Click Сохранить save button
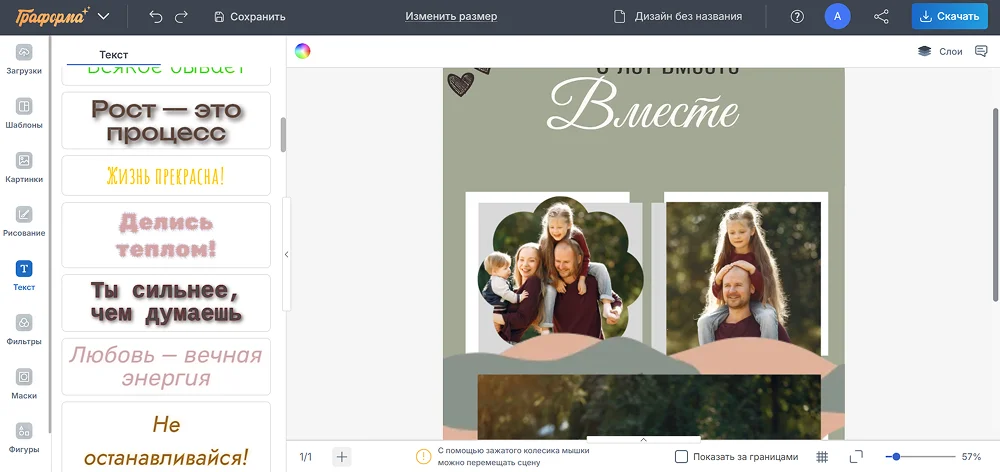The height and width of the screenshot is (472, 1000). 250,17
